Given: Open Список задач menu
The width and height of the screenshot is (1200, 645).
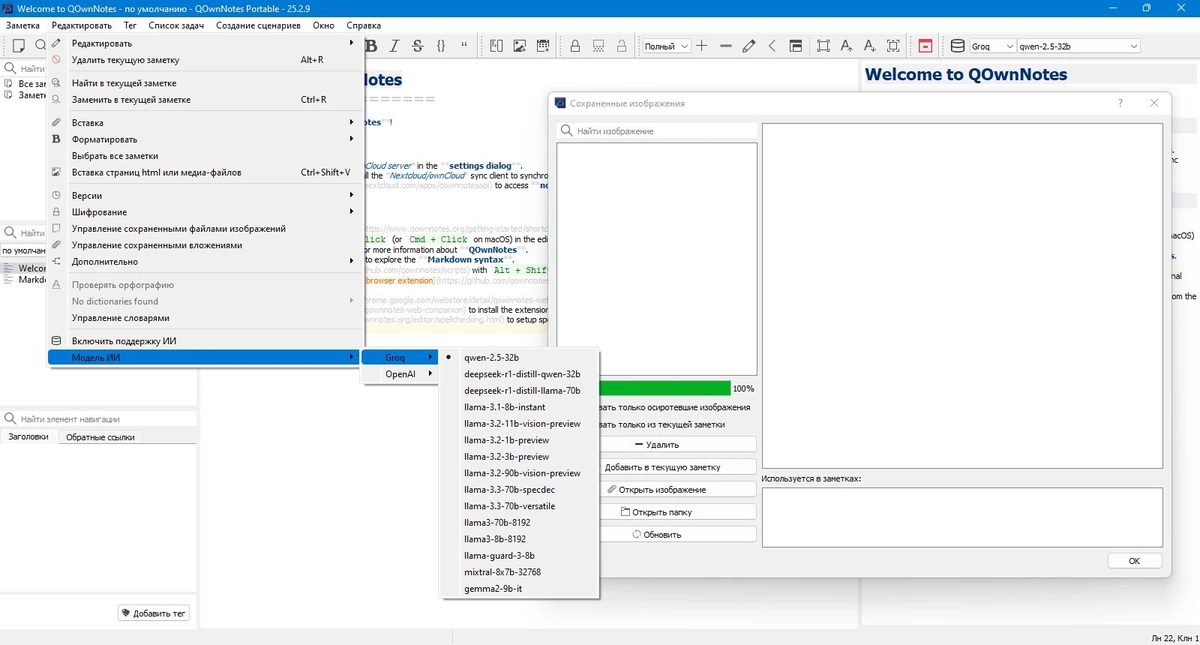Looking at the screenshot, I should [174, 25].
